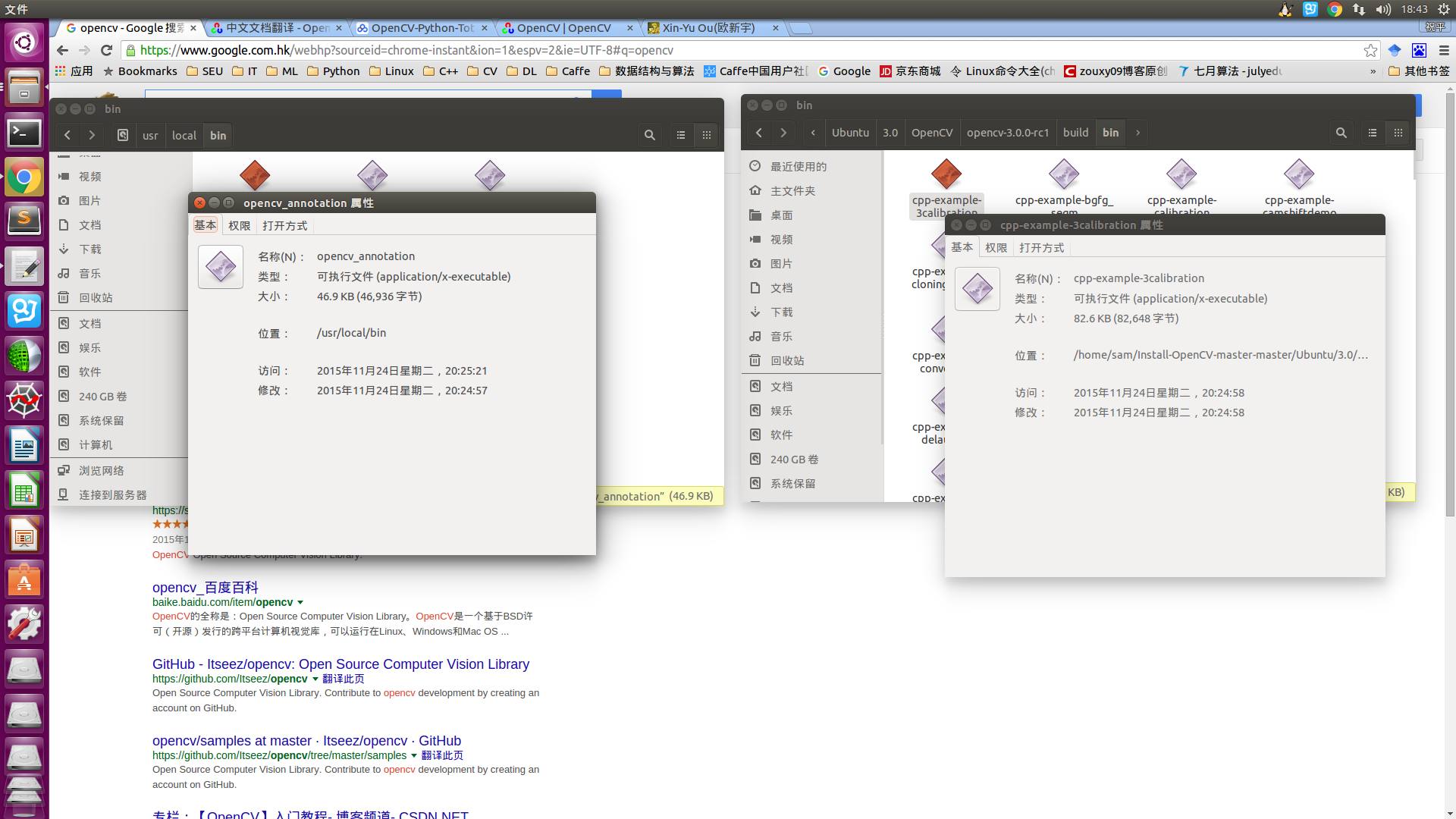Select the cpp-example-bgfg_segm file icon
Screen dimensions: 1456x819
pos(1064,174)
